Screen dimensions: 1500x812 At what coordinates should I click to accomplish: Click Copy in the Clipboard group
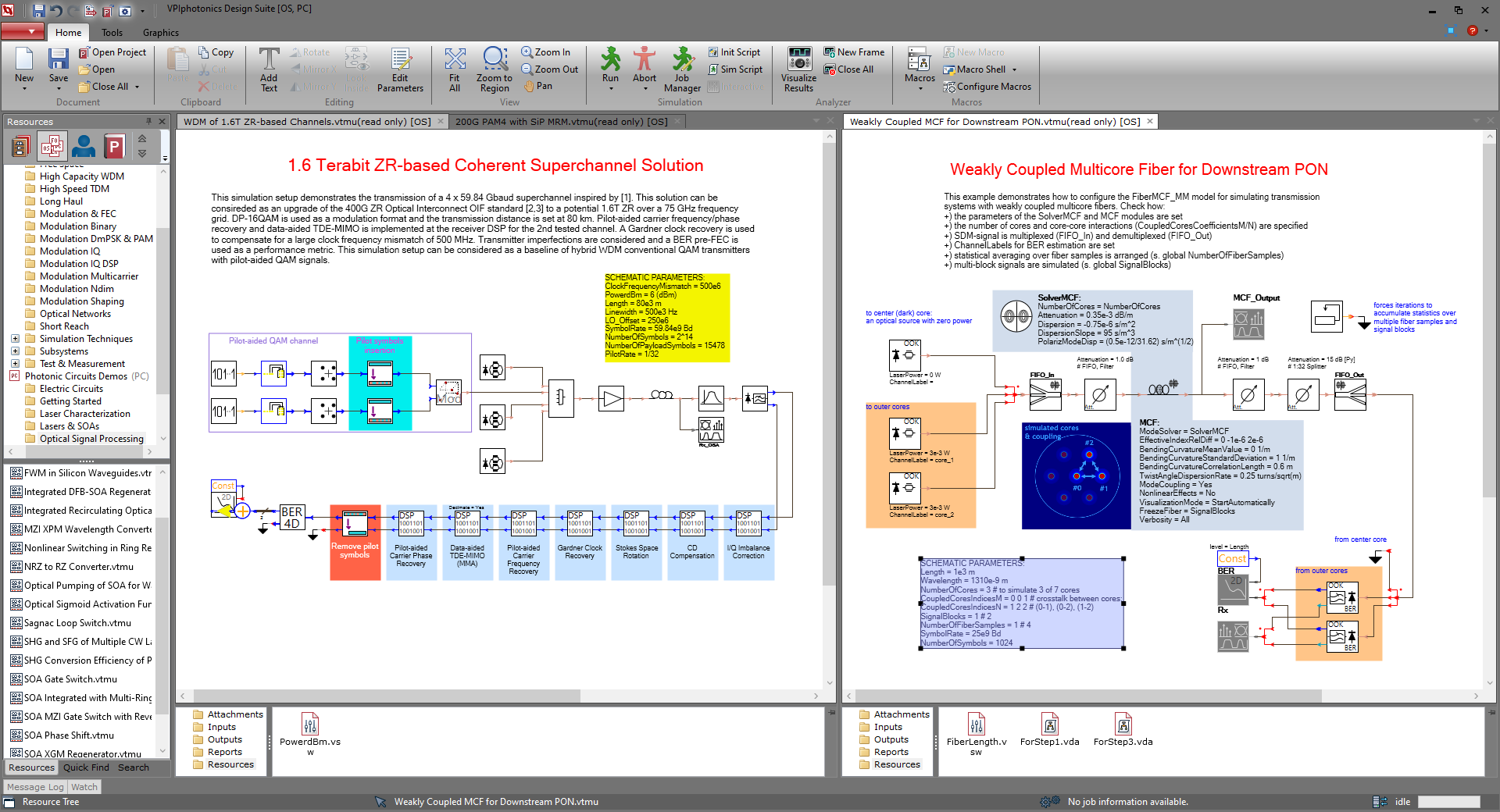(x=216, y=52)
